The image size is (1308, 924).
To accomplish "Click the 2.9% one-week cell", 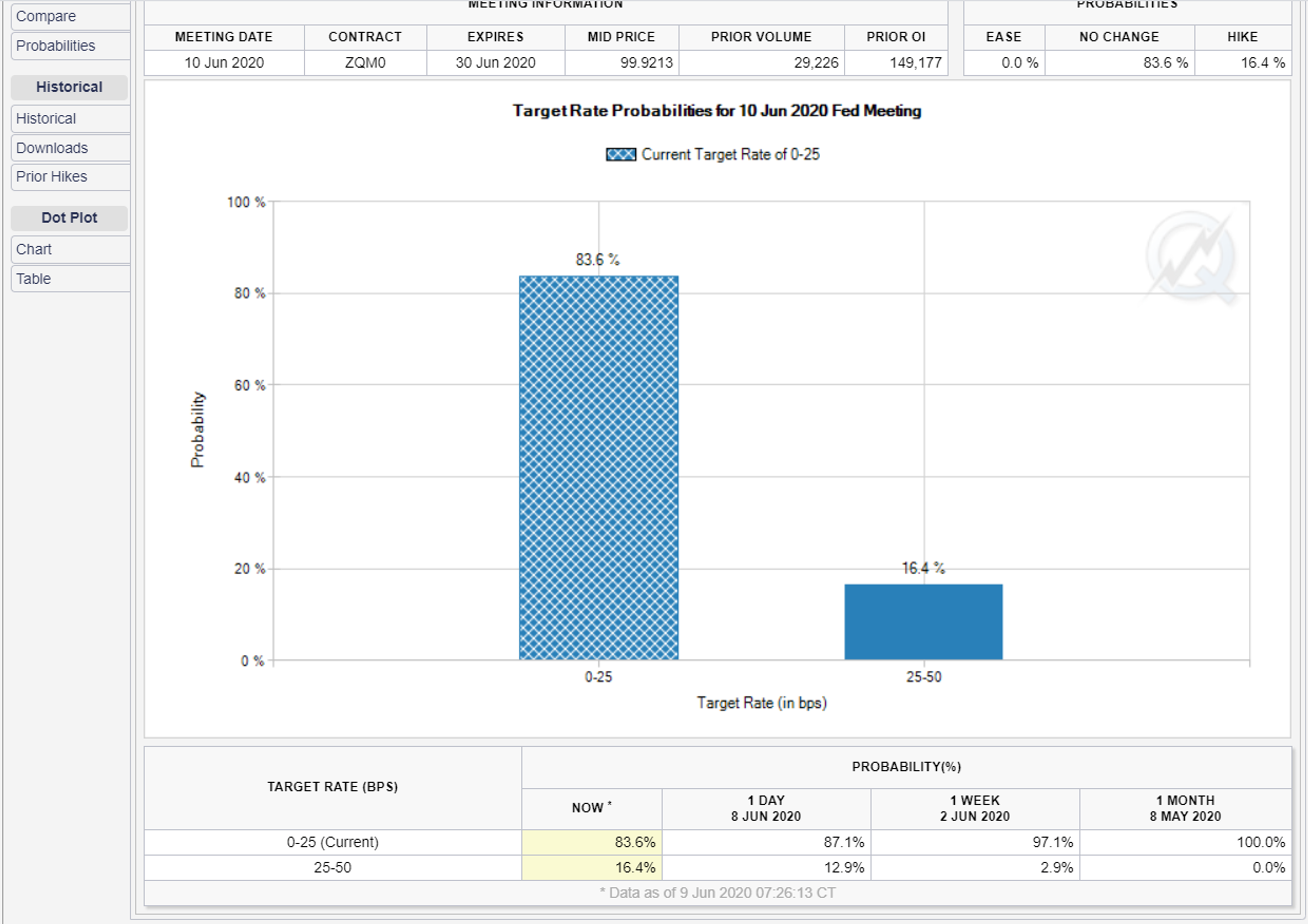I will [x=975, y=867].
